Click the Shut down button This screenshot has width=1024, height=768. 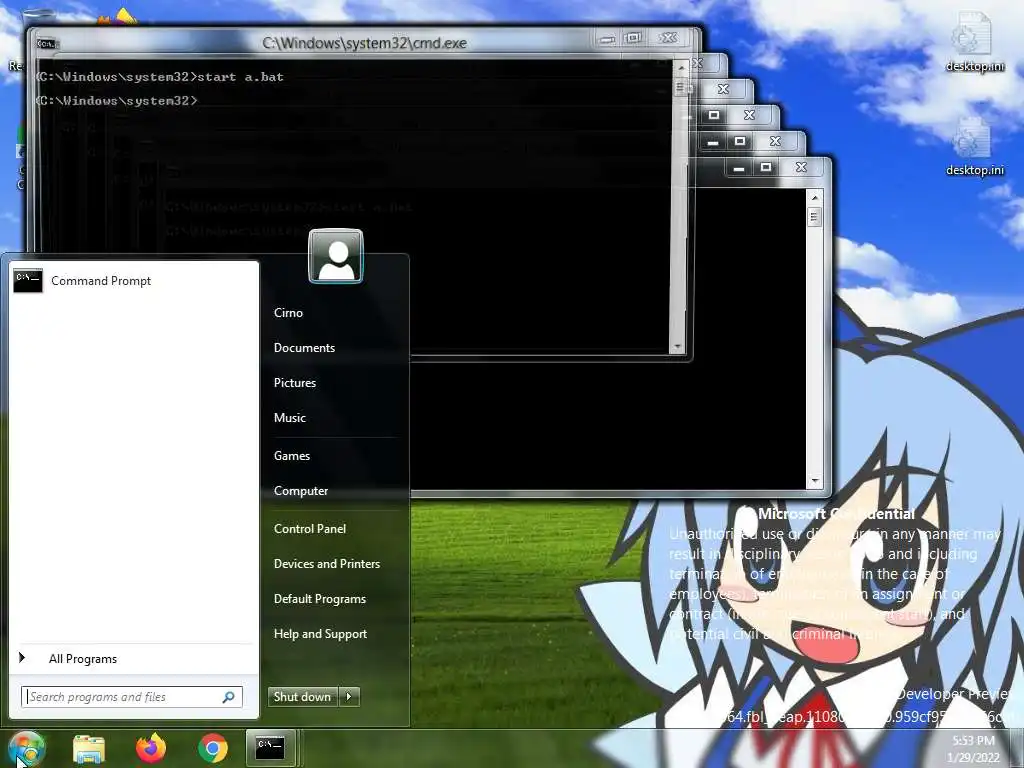click(x=302, y=697)
